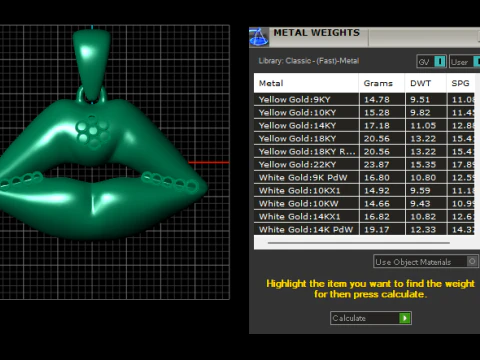Select the Yellow Gold:14KY row

364,125
